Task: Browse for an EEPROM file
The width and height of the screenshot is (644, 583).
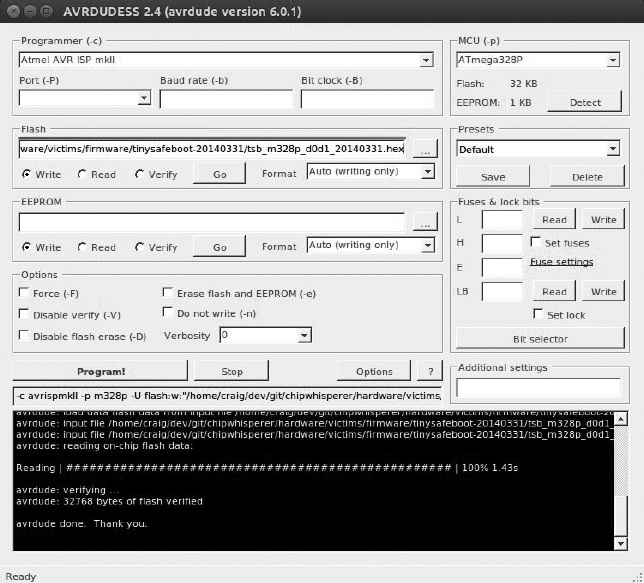Action: (x=425, y=222)
